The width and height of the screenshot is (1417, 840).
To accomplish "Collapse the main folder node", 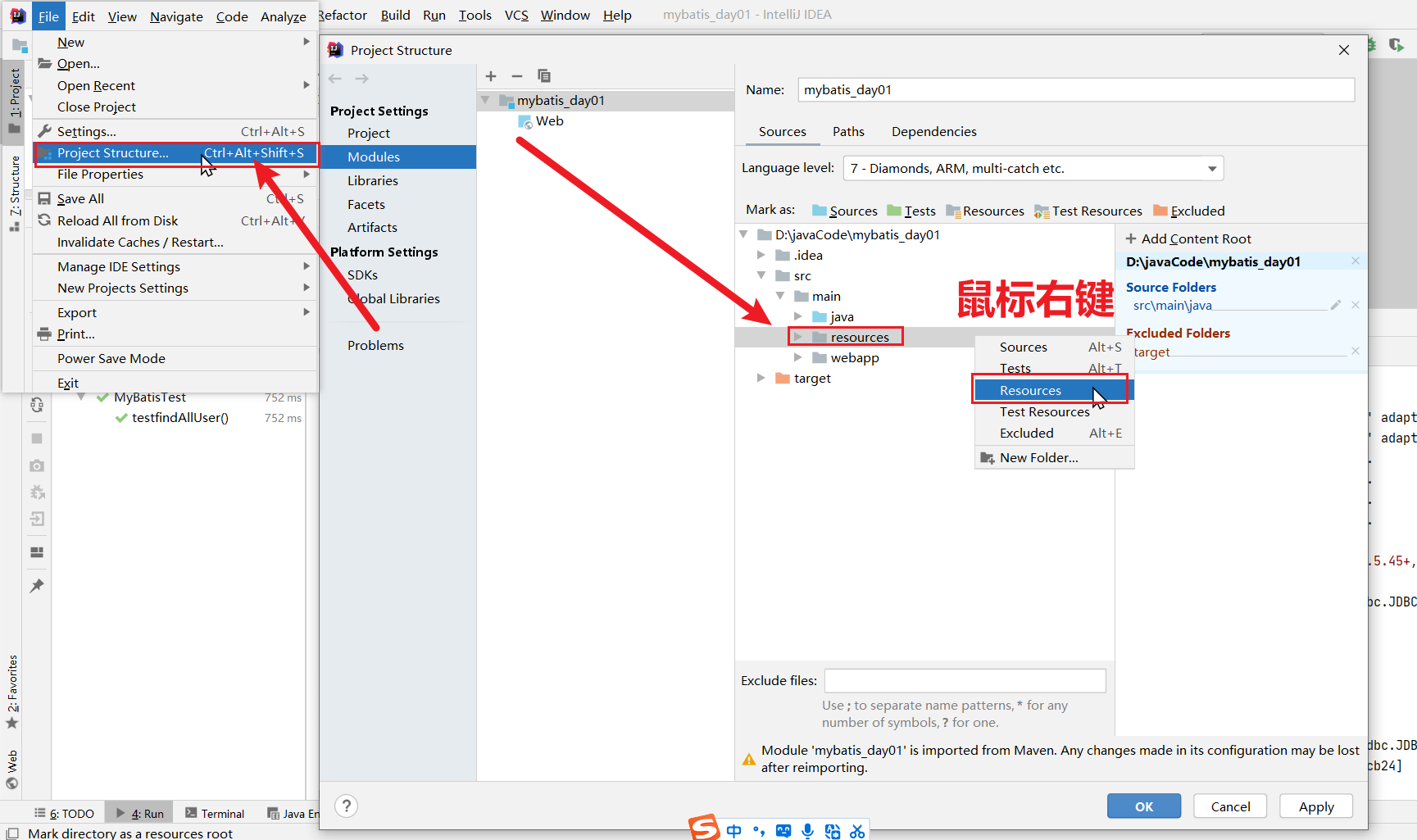I will click(780, 296).
